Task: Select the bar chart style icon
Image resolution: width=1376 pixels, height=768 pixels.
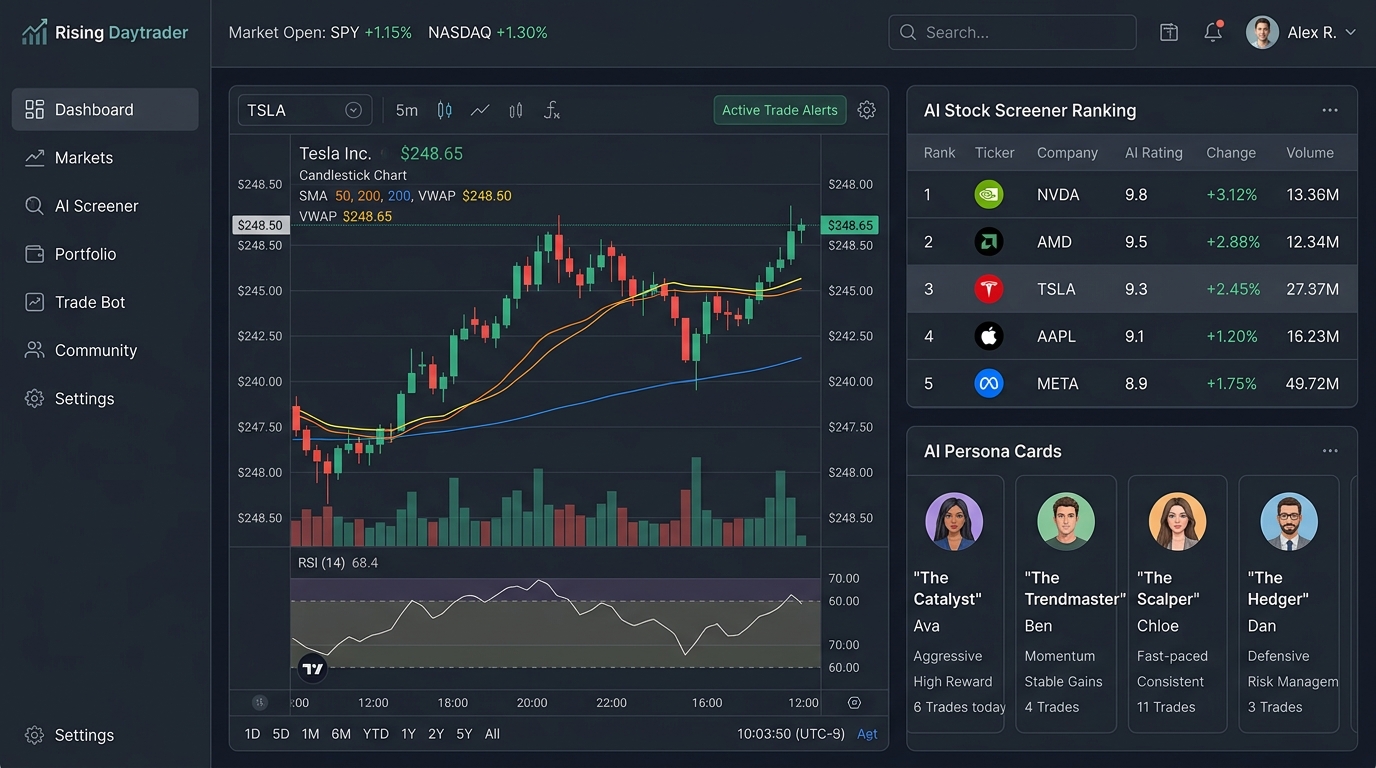Action: click(516, 110)
